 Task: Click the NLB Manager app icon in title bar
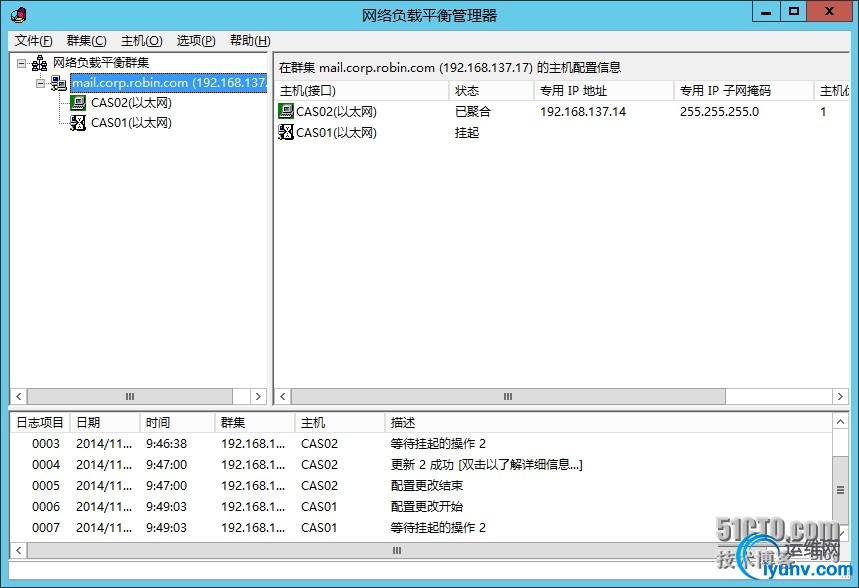tap(18, 15)
